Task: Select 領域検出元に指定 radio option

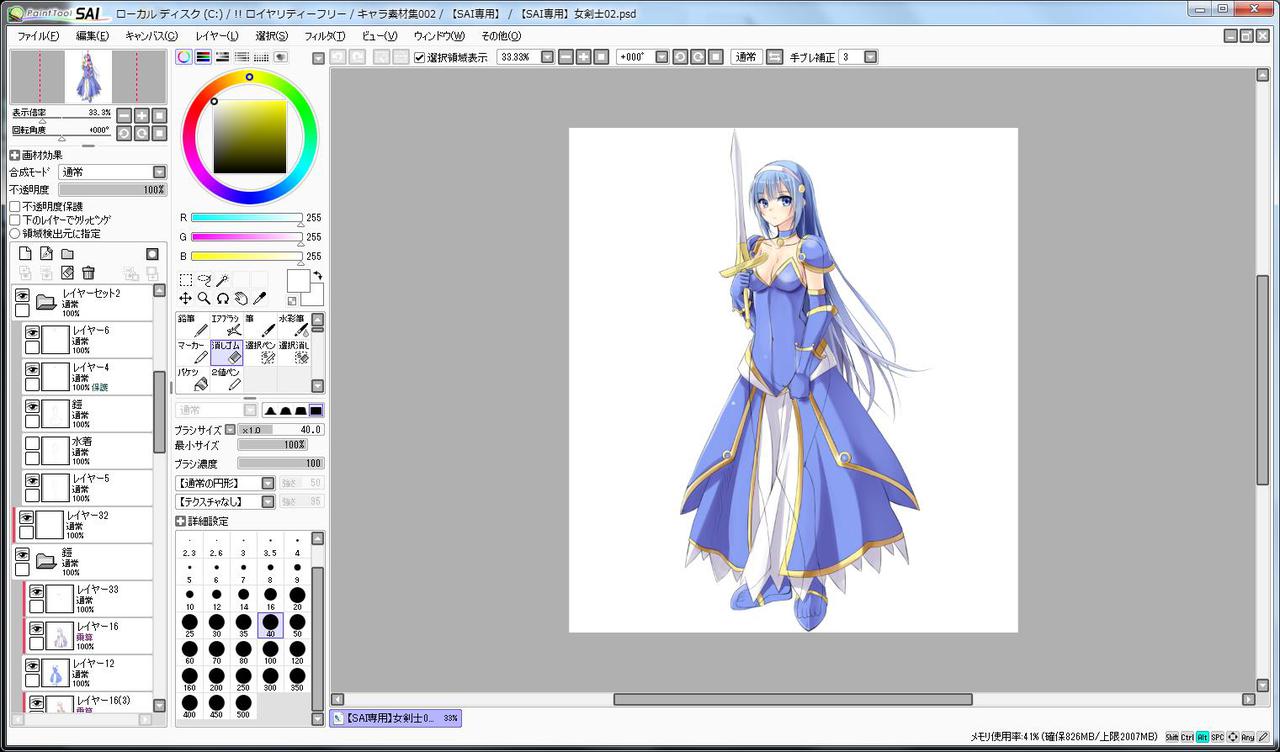Action: [15, 233]
